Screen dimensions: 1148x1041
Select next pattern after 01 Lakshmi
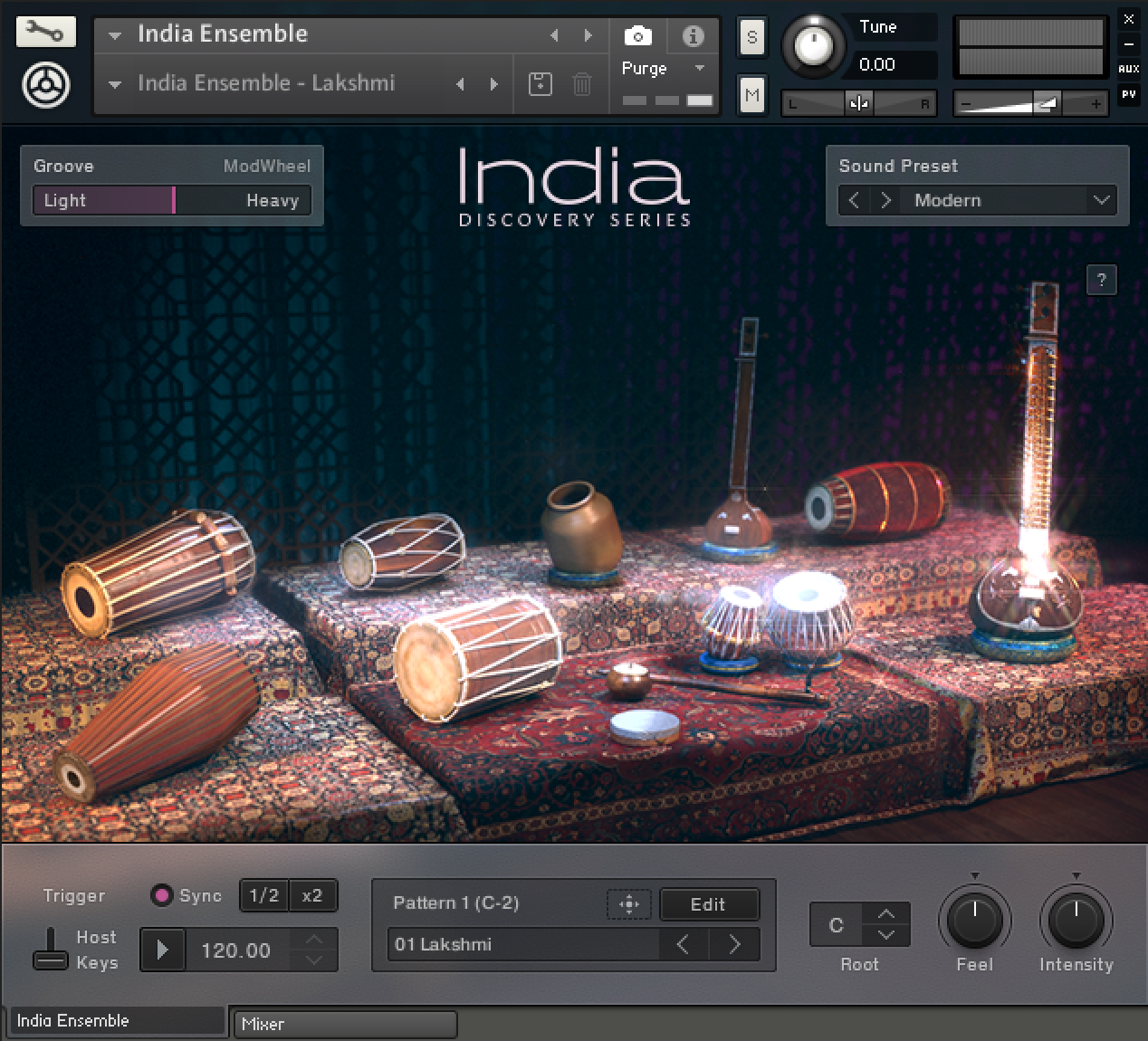coord(734,945)
